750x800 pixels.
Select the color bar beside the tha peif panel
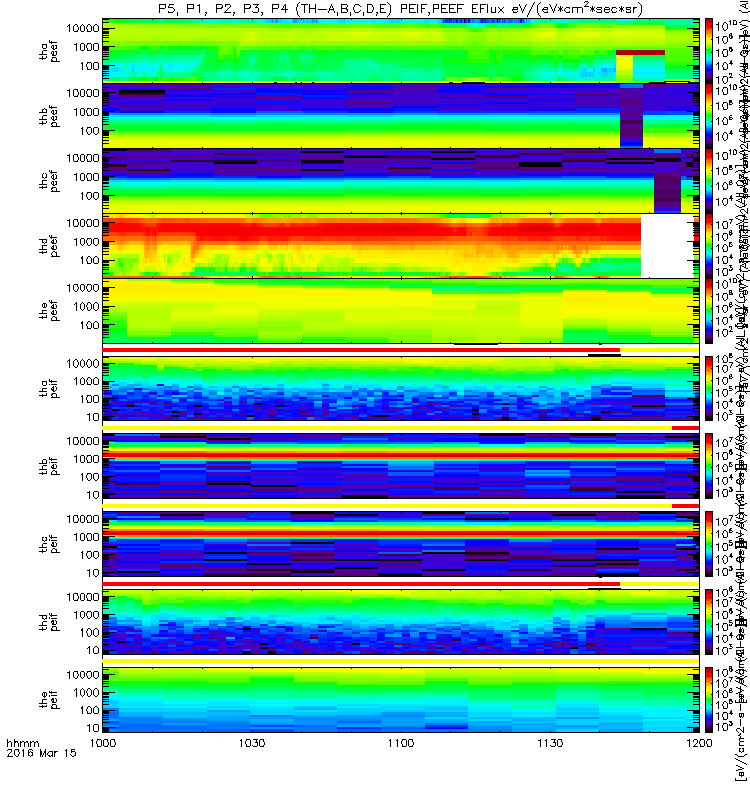point(709,388)
